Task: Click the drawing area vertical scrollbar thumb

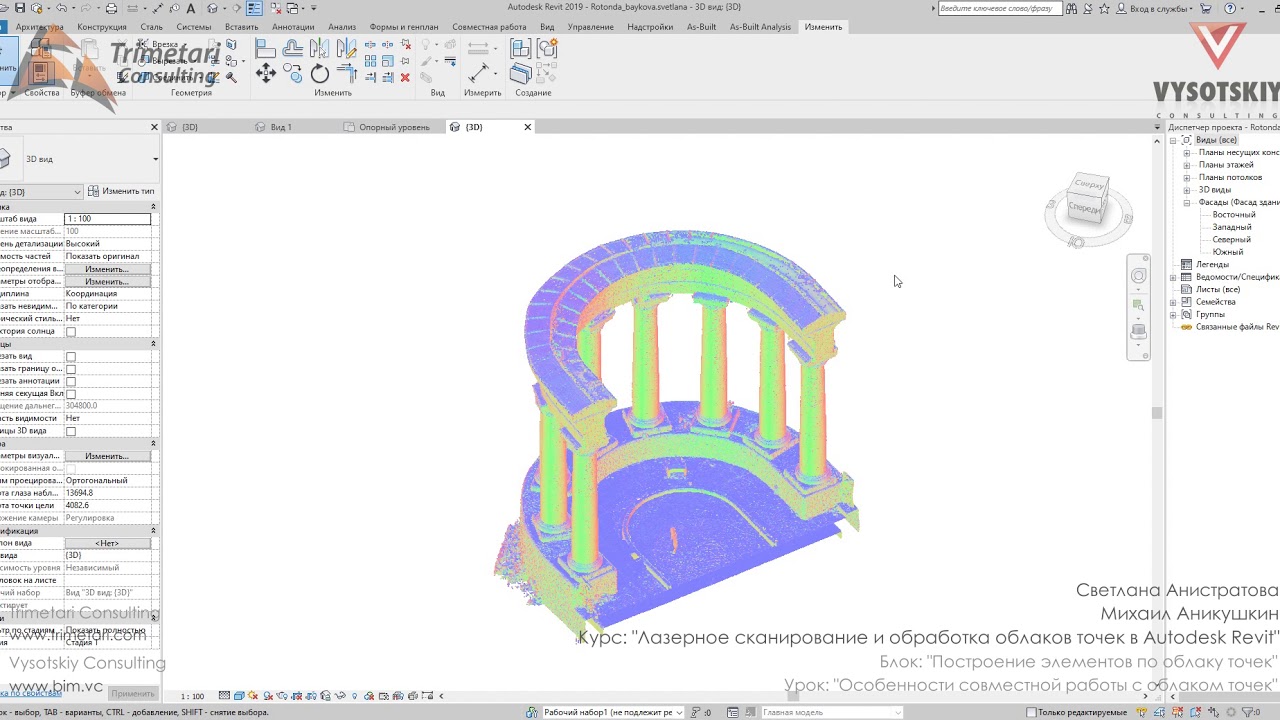Action: pyautogui.click(x=1157, y=413)
